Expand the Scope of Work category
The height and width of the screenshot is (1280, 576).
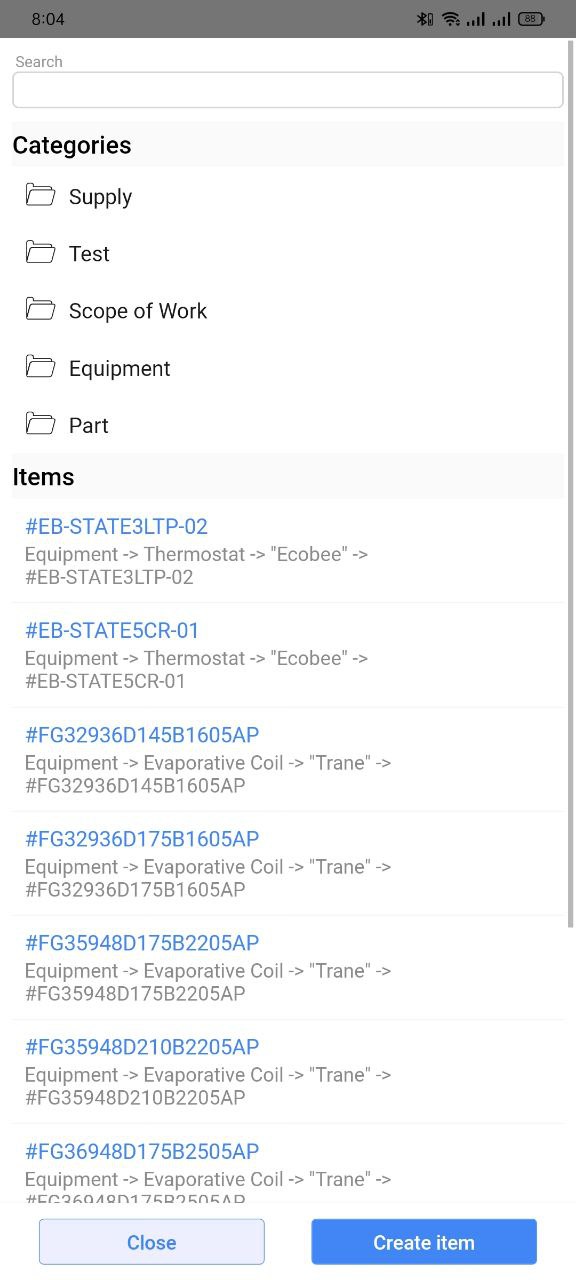(x=138, y=311)
